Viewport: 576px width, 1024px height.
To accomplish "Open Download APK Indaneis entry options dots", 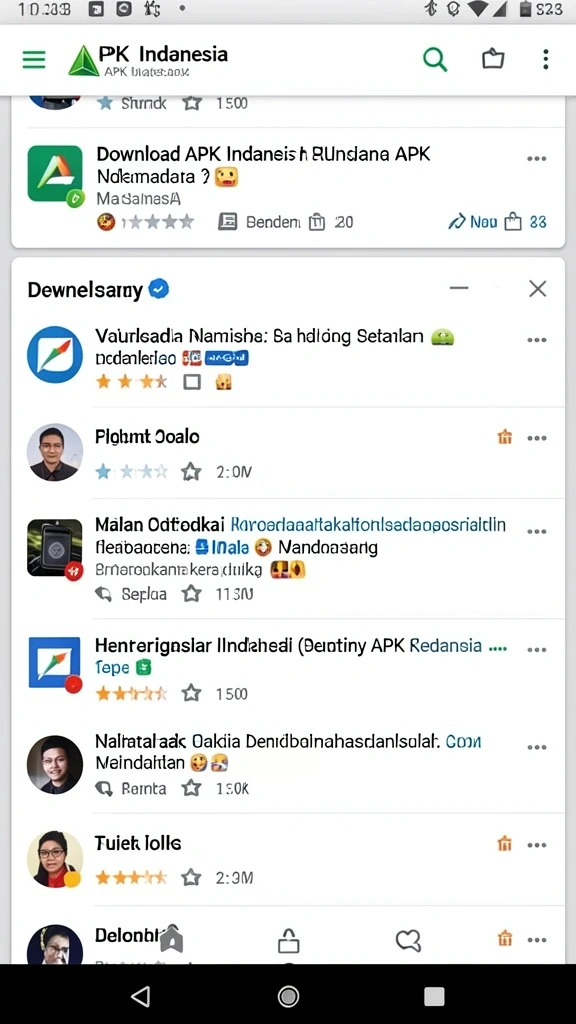I will [537, 159].
